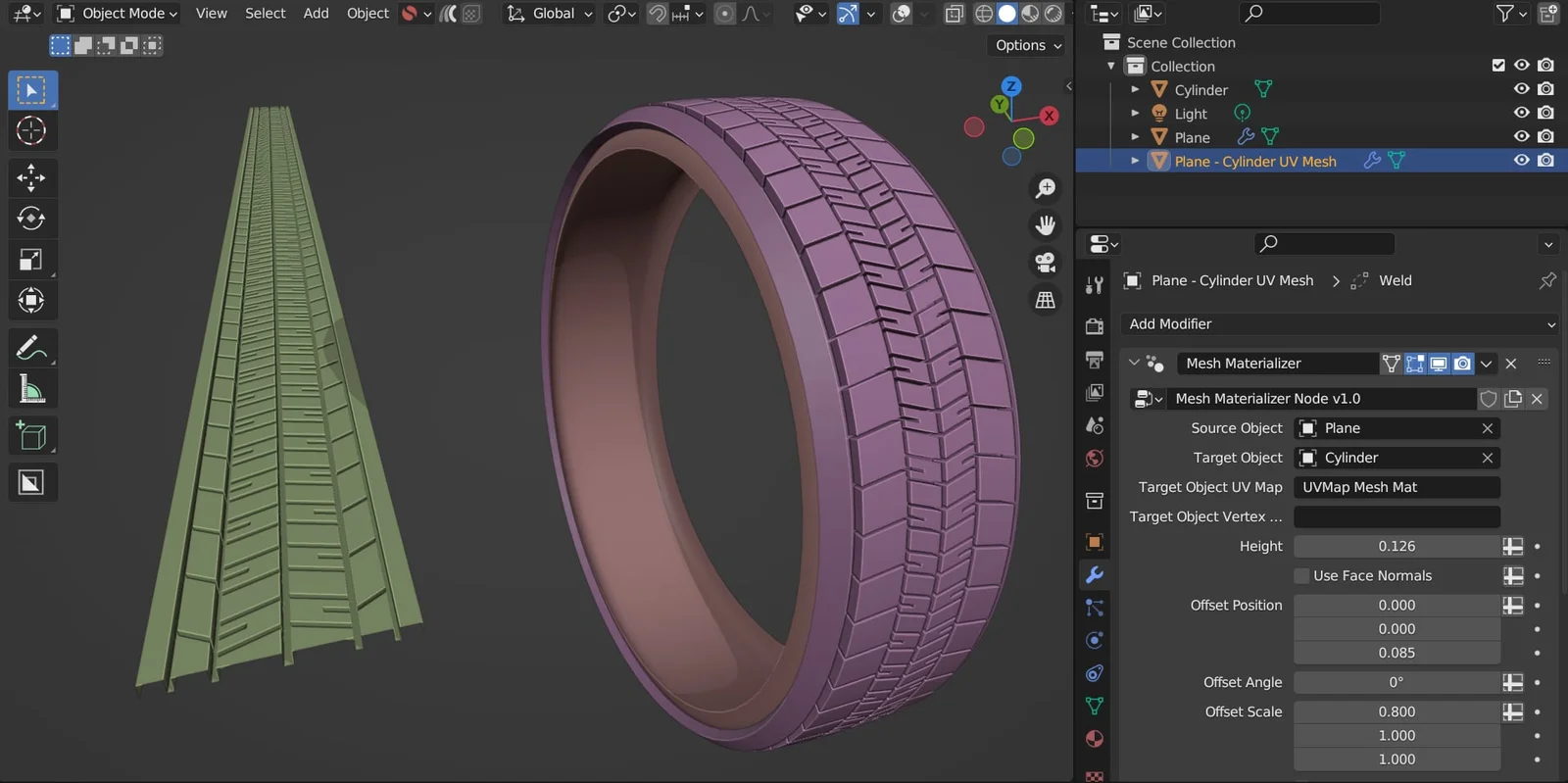This screenshot has width=1568, height=783.
Task: Collapse the Mesh Materializer modifier panel
Action: click(x=1134, y=363)
